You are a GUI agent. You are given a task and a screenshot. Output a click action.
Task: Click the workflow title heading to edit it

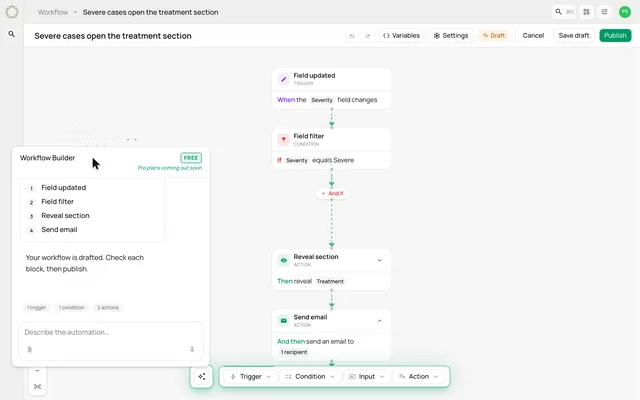[x=113, y=36]
